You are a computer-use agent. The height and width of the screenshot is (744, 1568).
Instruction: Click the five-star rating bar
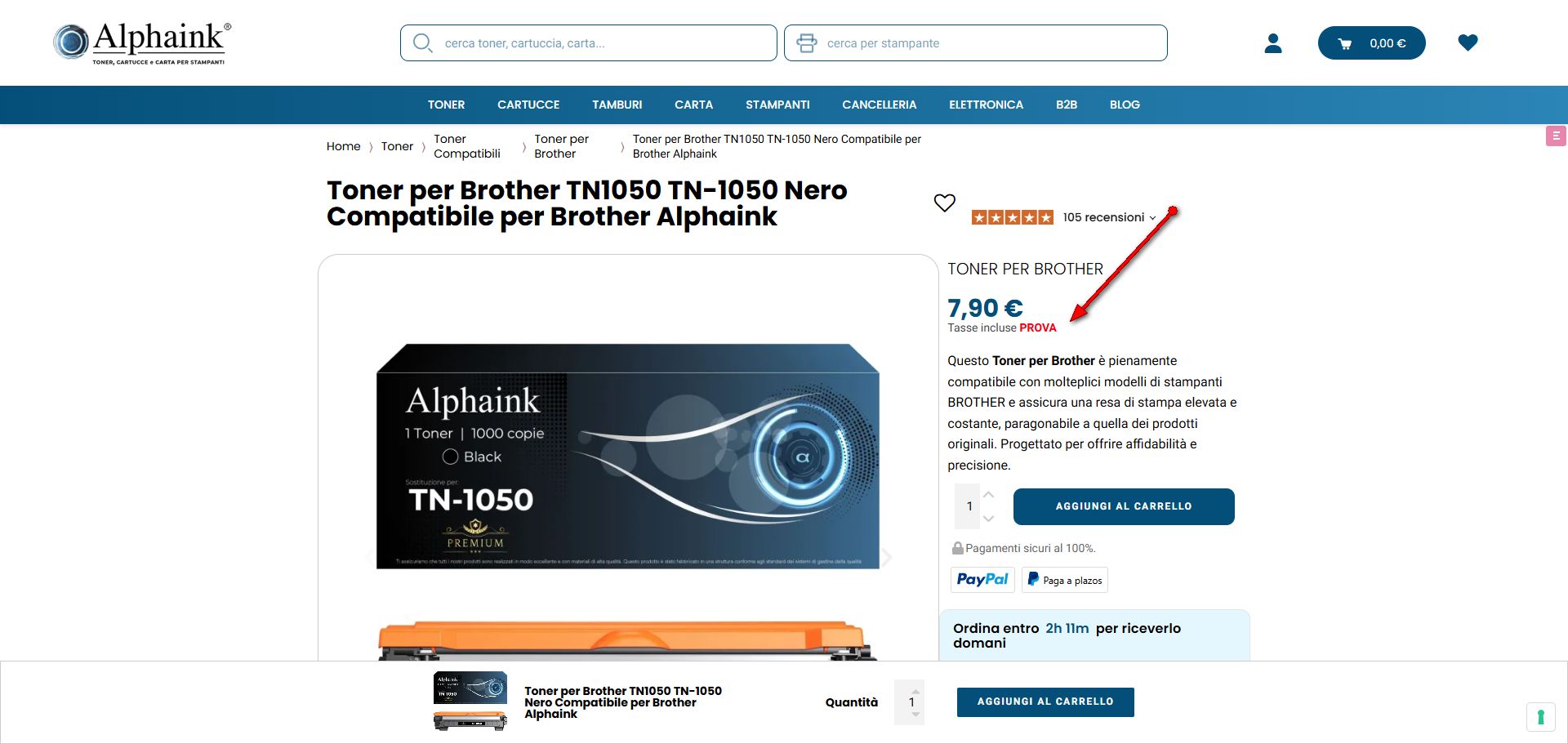coord(1012,217)
